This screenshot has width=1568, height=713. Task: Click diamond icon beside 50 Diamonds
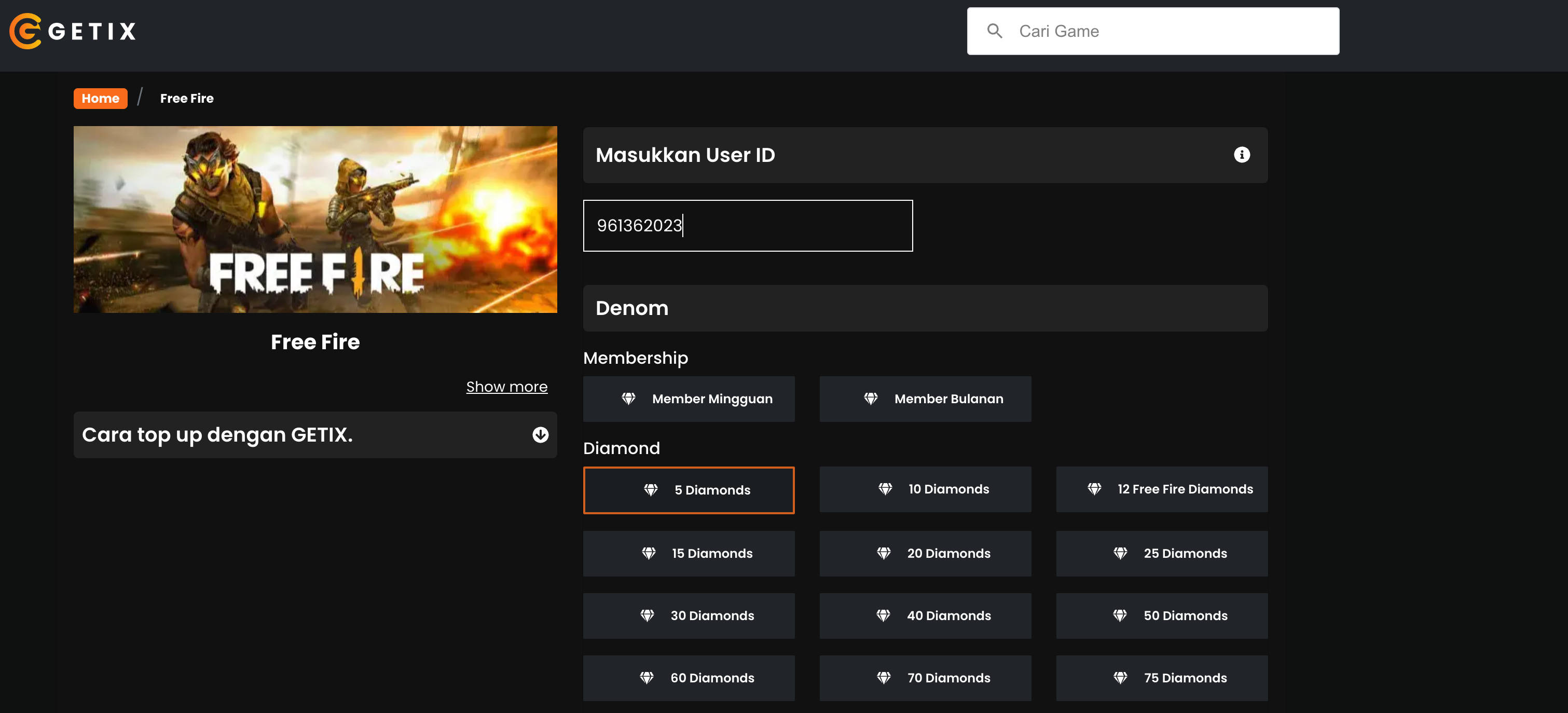tap(1119, 615)
